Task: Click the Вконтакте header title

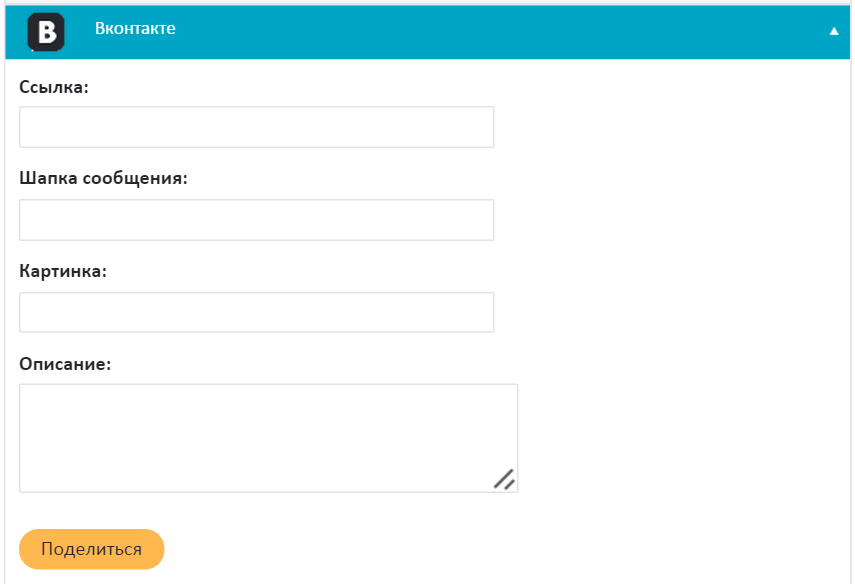Action: click(135, 29)
